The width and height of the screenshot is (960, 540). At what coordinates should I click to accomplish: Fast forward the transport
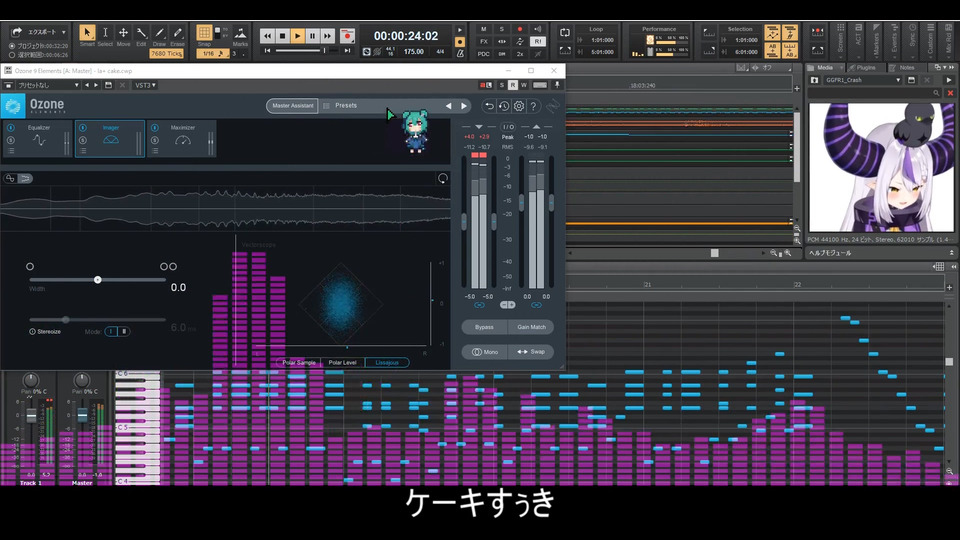coord(328,36)
